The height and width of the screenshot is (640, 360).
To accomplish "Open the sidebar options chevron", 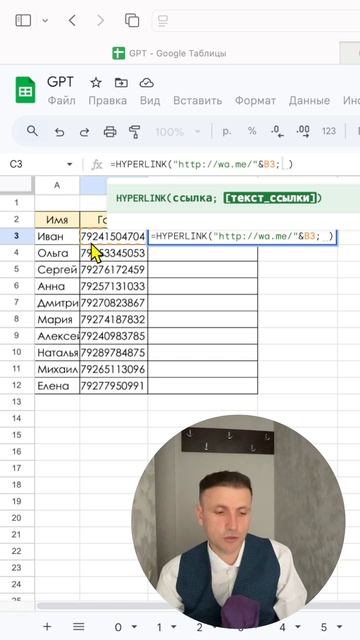I will coord(45,20).
